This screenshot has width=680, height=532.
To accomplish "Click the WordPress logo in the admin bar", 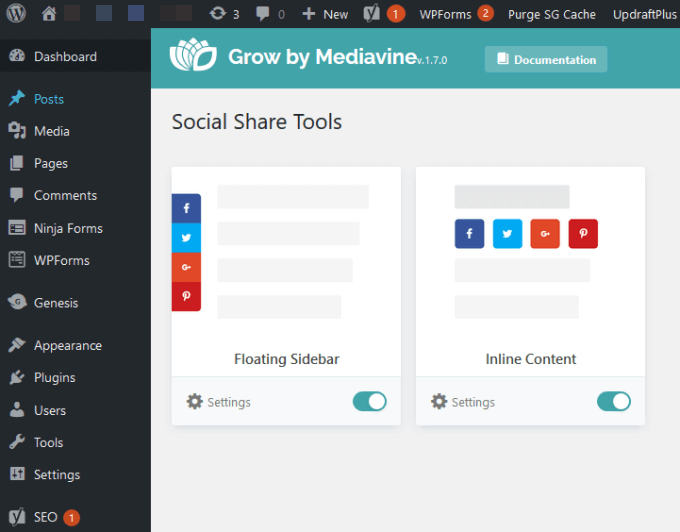I will [x=16, y=13].
